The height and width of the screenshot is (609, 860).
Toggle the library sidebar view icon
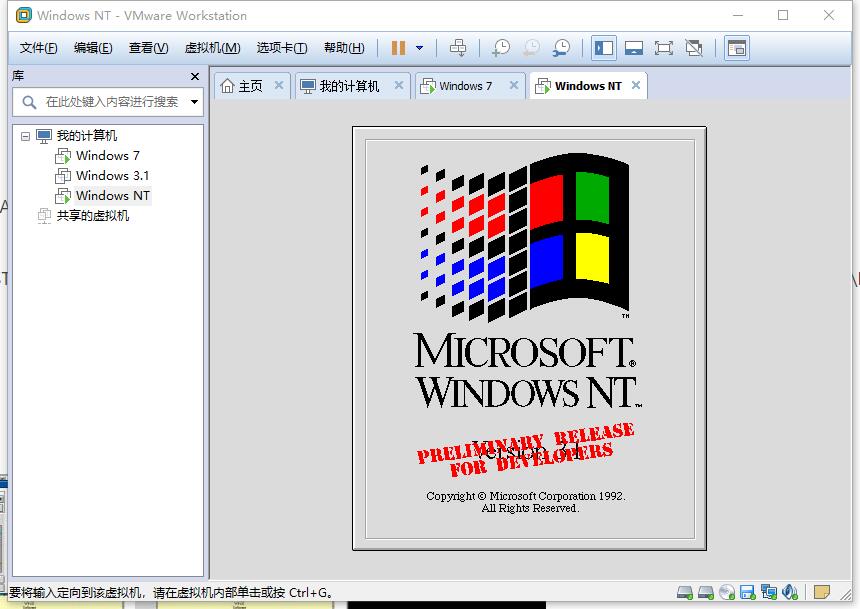coord(604,48)
